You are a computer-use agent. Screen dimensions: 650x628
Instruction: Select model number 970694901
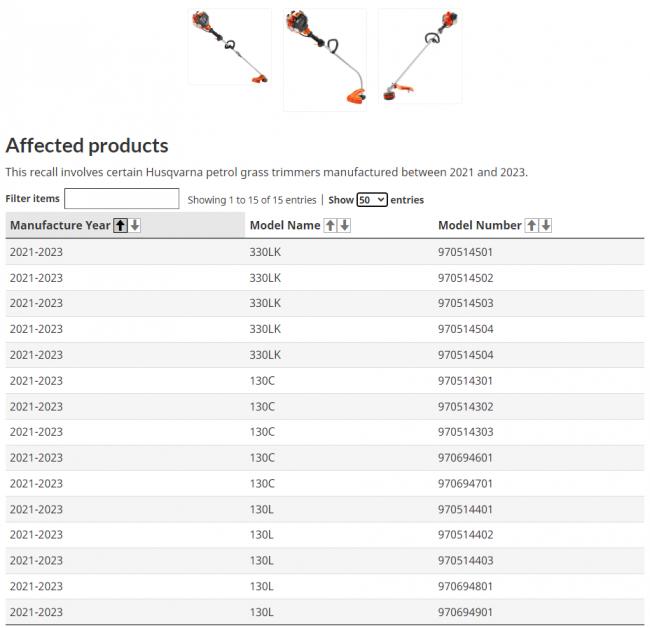click(x=465, y=612)
